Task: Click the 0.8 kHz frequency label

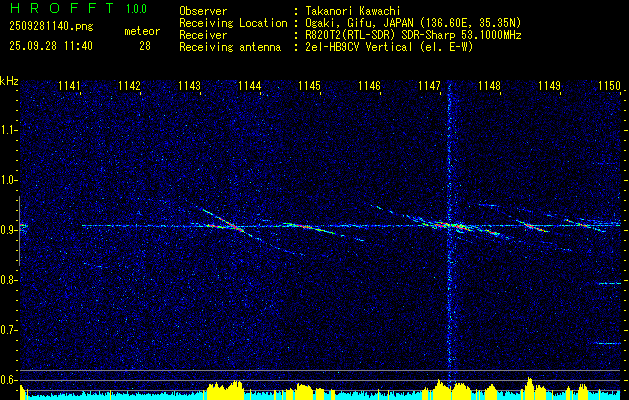Action: tap(10, 280)
